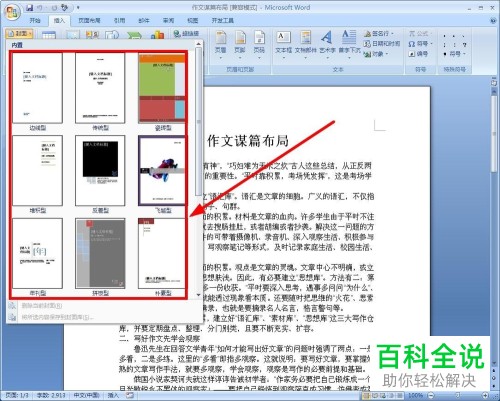The image size is (500, 401).
Task: Collapse the 封面 cover page dropdown button
Action: (x=19, y=34)
